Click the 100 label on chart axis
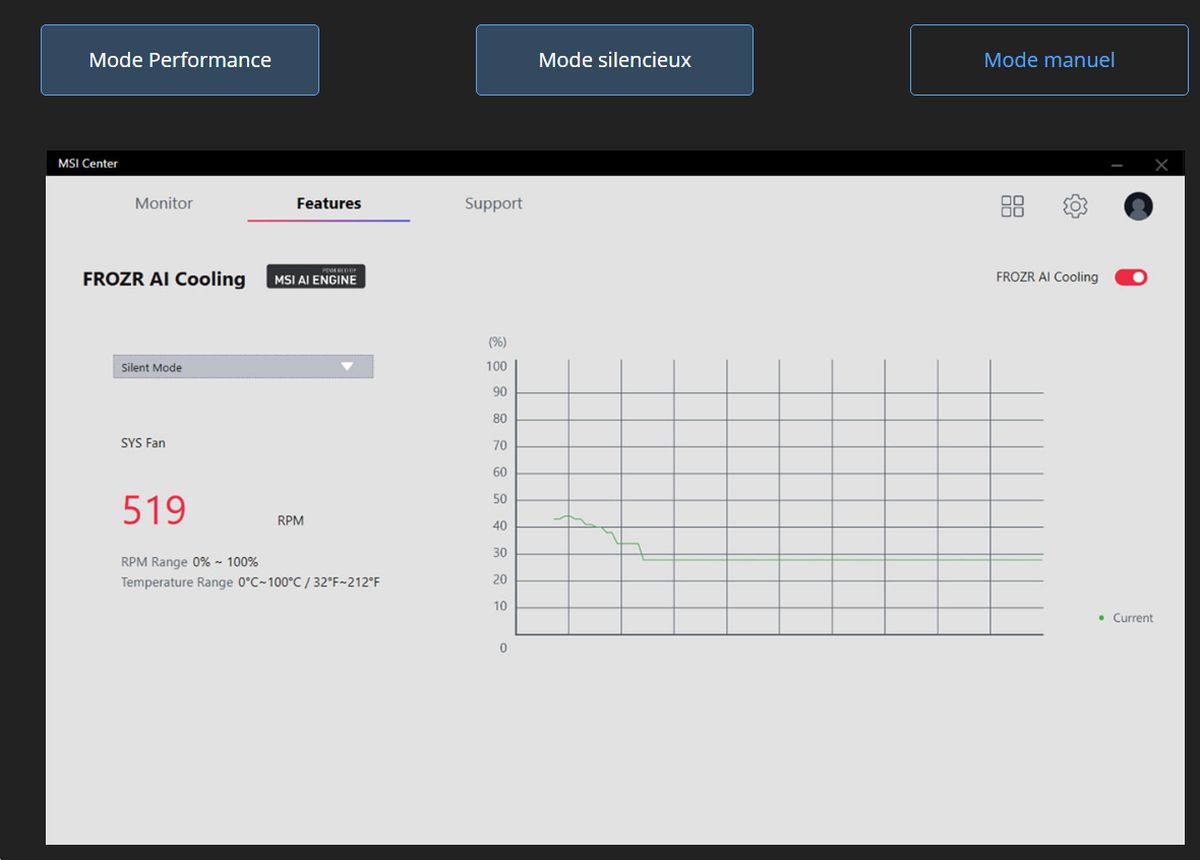This screenshot has width=1200, height=860. click(497, 366)
